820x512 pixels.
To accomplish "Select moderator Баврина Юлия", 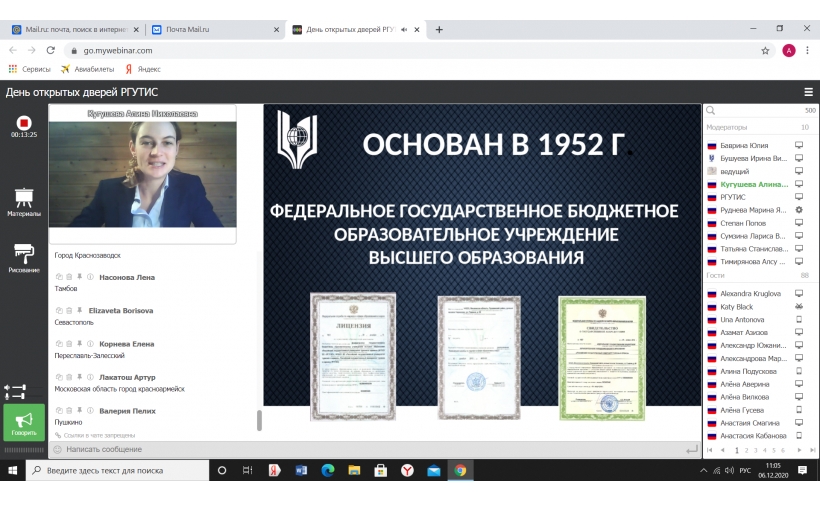I will (x=744, y=145).
